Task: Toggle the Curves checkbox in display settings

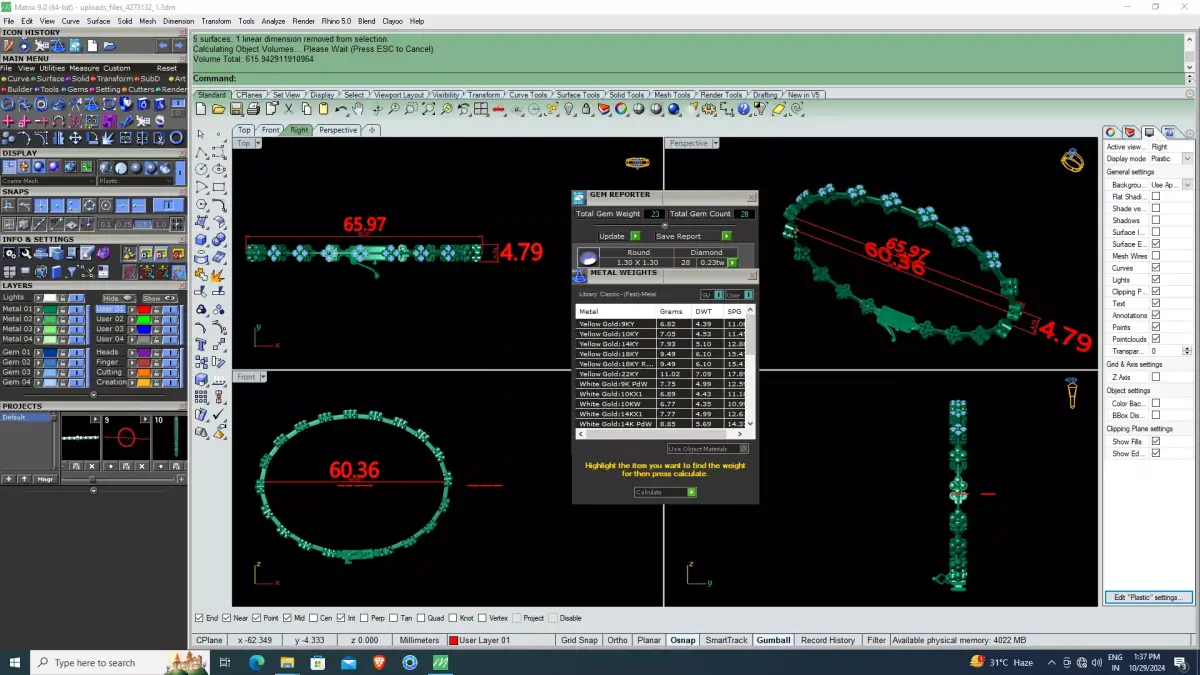Action: [1156, 268]
